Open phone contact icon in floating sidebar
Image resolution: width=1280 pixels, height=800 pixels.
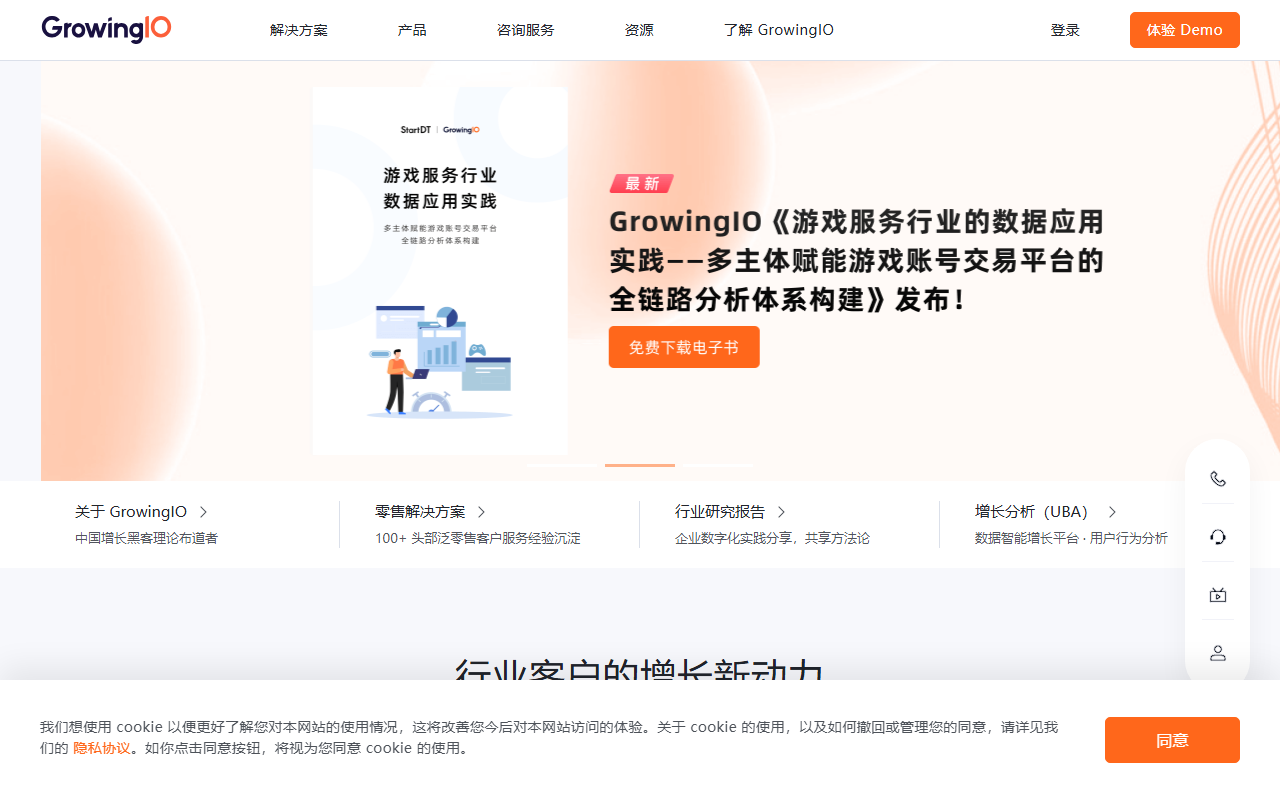click(1217, 479)
